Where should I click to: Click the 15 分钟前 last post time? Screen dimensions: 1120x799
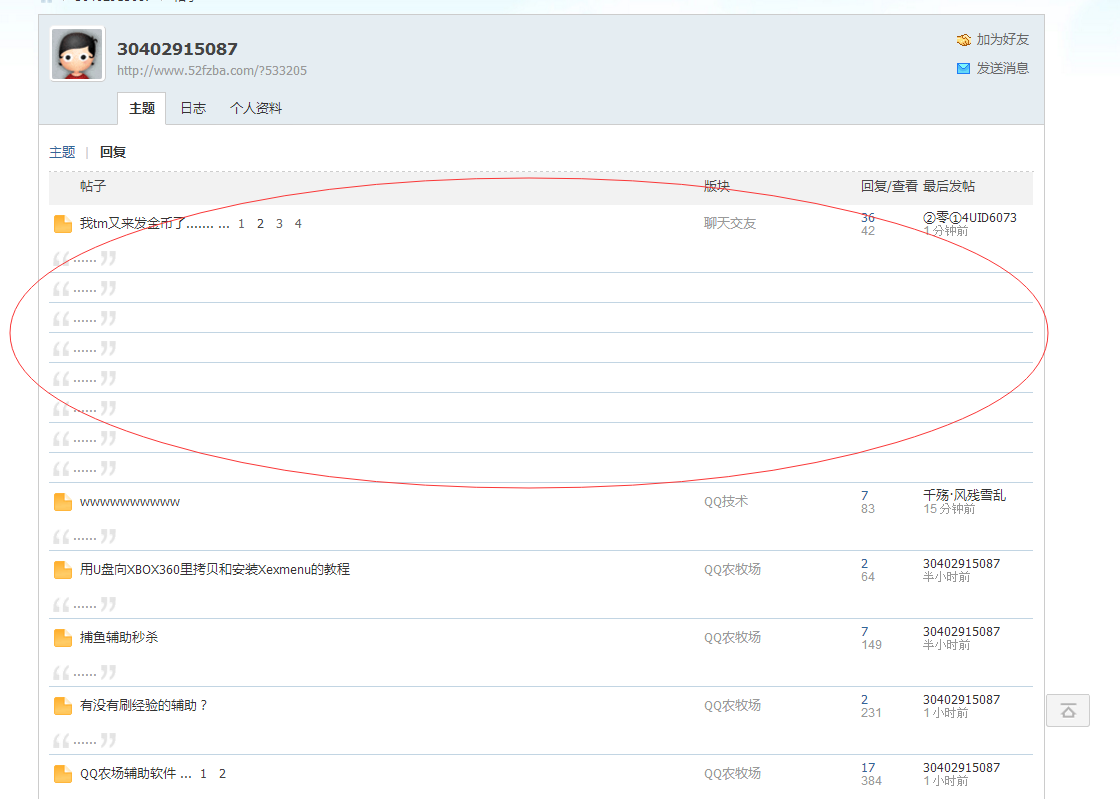click(949, 509)
